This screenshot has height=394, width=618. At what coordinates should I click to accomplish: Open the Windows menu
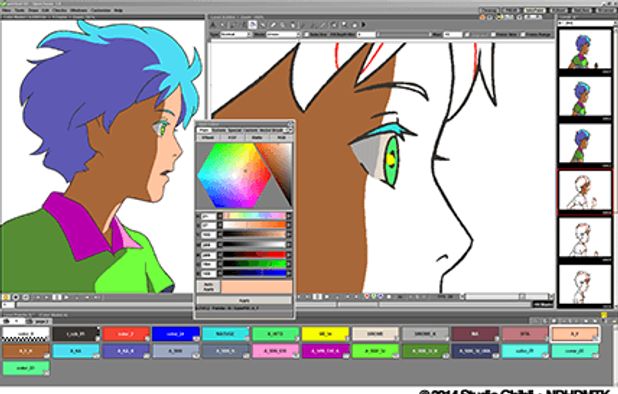coord(78,10)
